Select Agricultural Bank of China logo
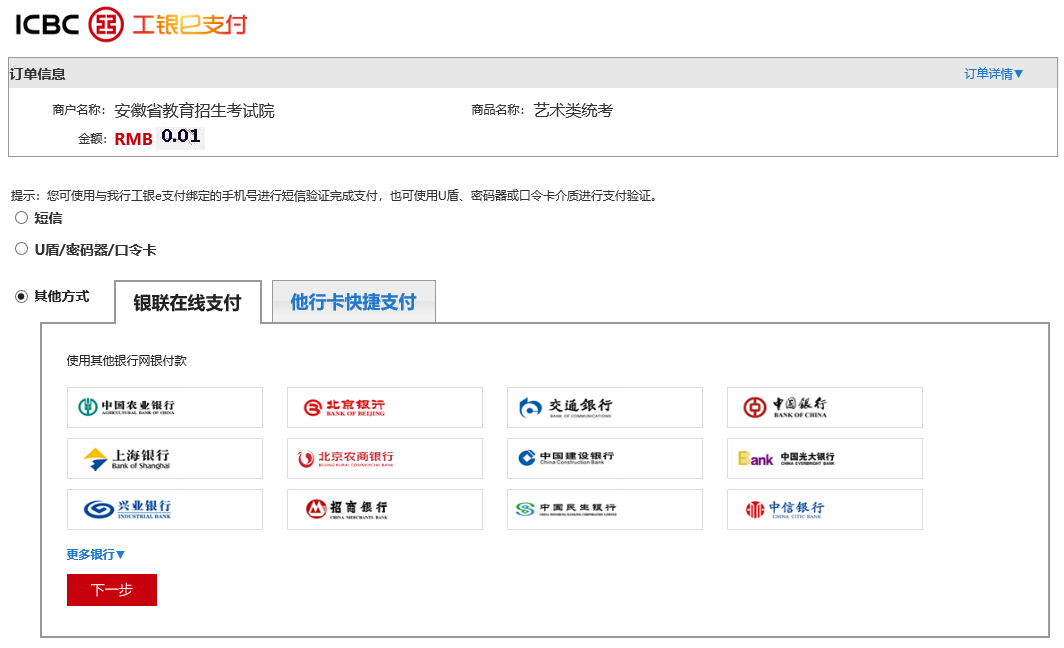The width and height of the screenshot is (1064, 648). 164,407
